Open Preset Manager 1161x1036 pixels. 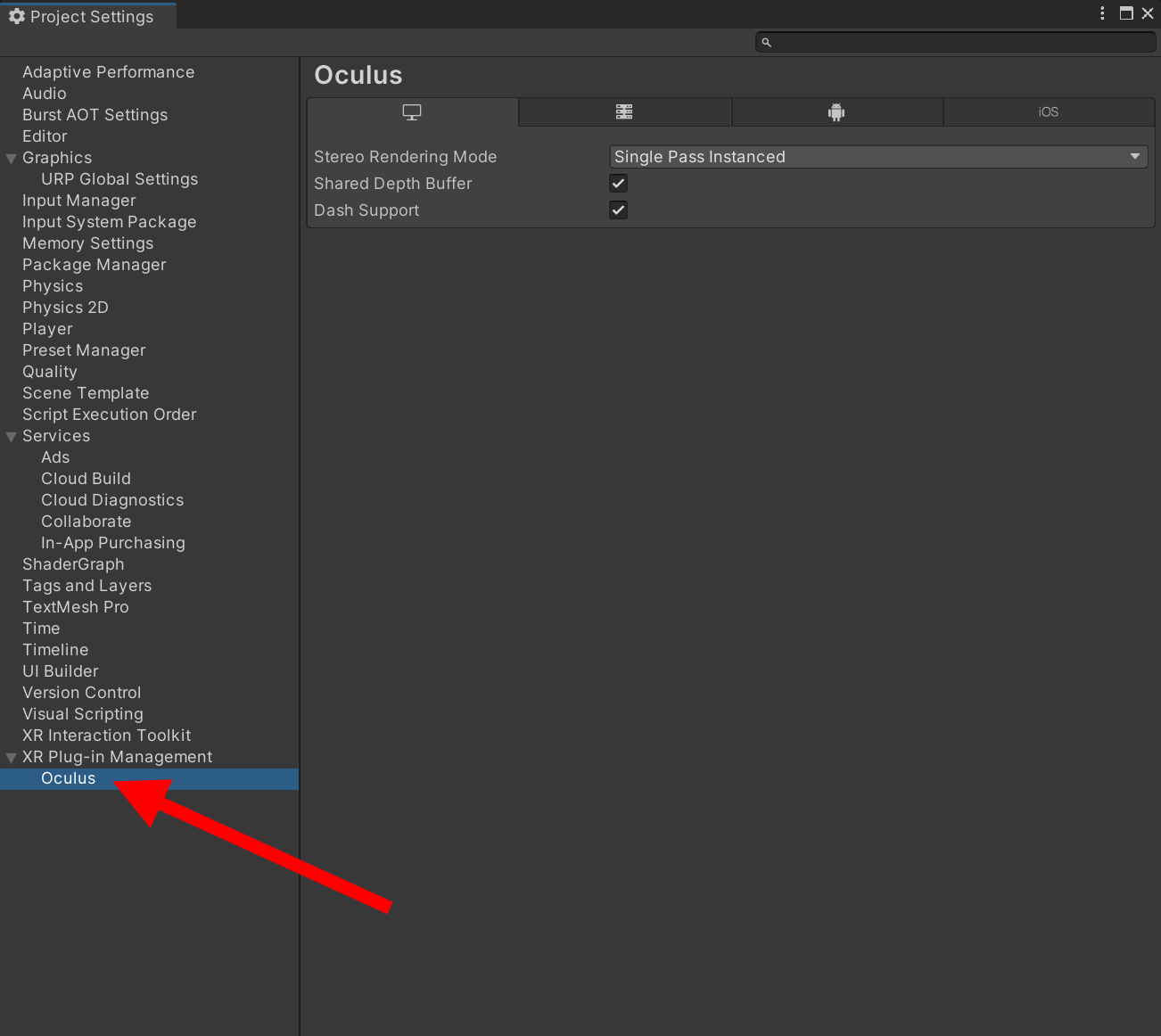[84, 350]
